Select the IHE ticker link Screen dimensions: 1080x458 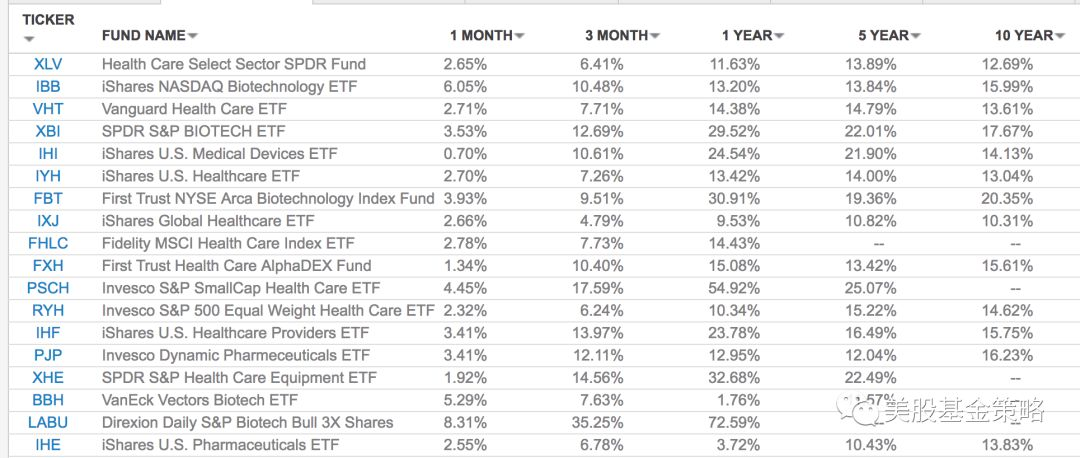point(48,445)
